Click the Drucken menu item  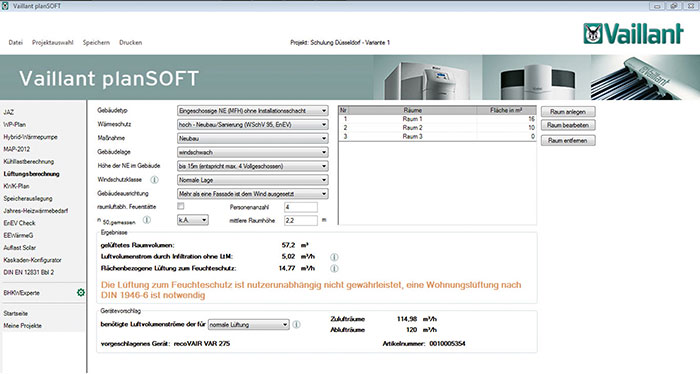coord(130,42)
